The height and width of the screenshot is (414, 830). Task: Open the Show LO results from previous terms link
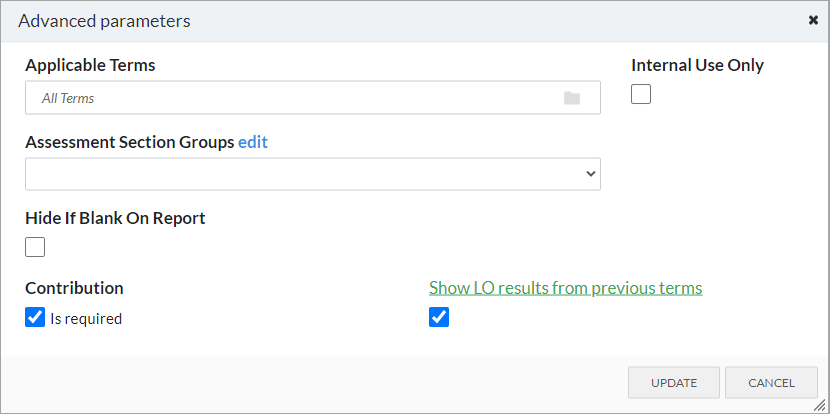(565, 288)
